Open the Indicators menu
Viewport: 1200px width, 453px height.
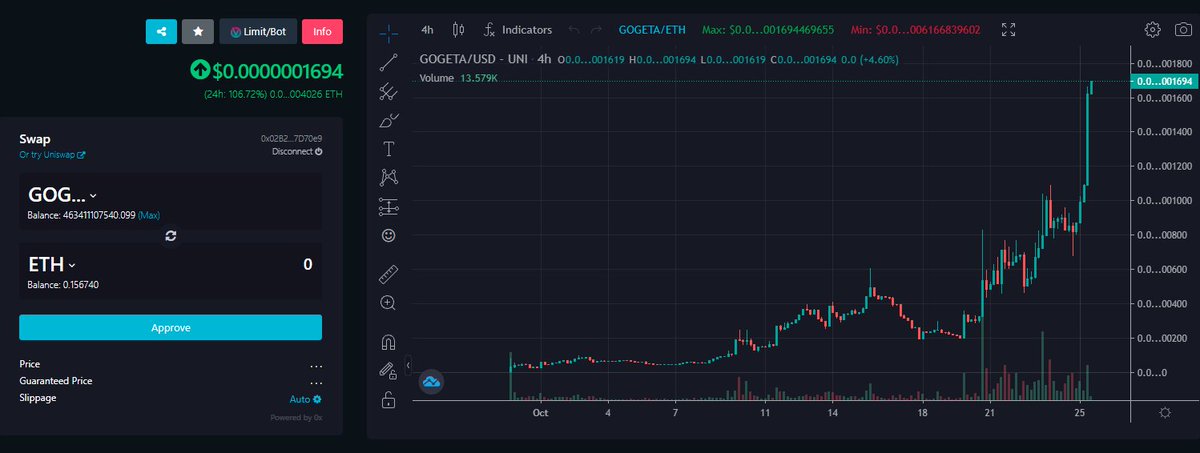click(x=518, y=30)
